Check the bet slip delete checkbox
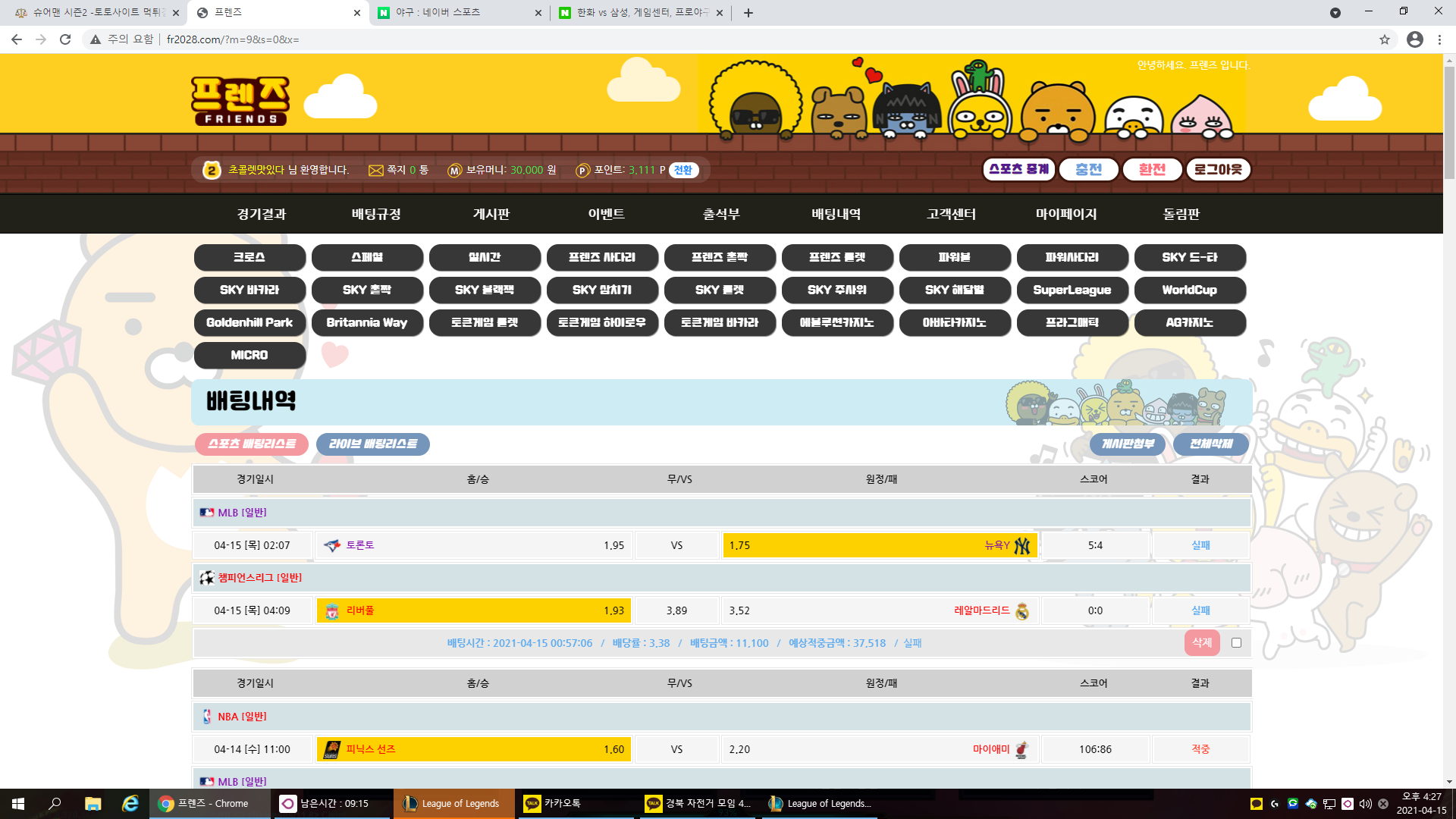This screenshot has height=819, width=1456. click(x=1236, y=643)
